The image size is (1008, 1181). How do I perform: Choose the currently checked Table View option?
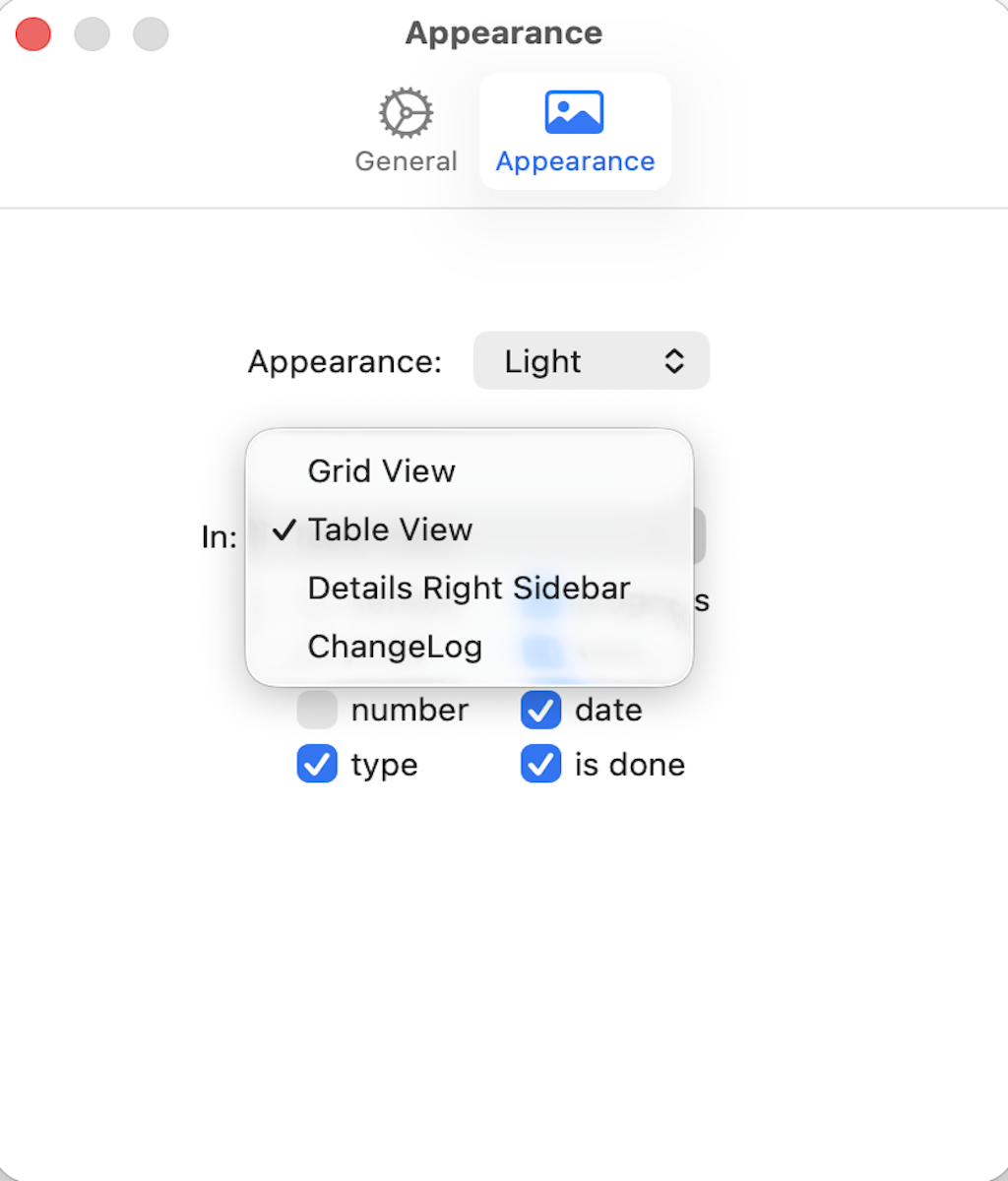390,529
